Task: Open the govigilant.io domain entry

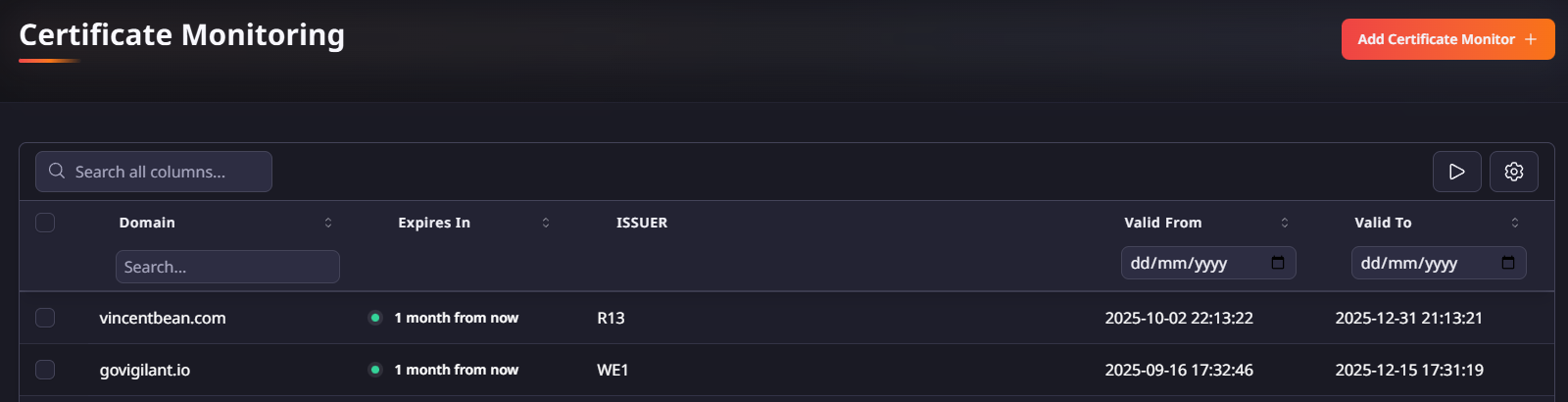Action: click(x=145, y=370)
